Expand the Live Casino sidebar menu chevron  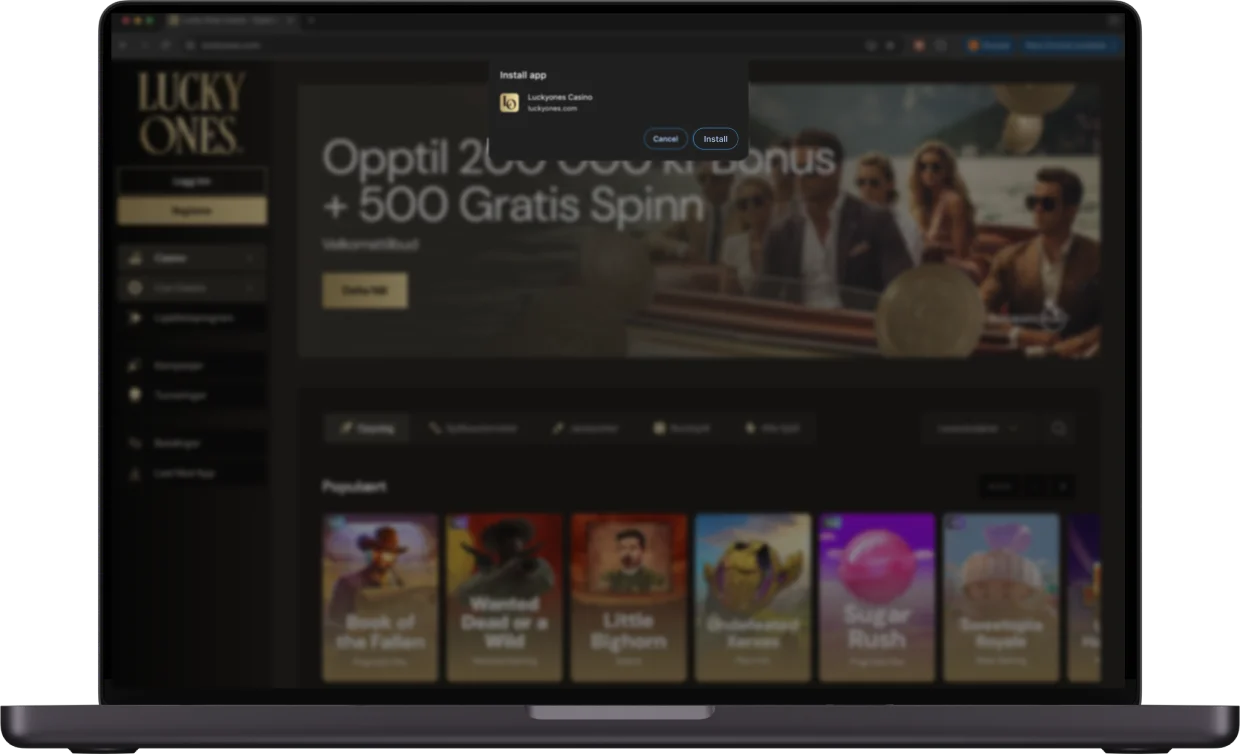(x=249, y=288)
